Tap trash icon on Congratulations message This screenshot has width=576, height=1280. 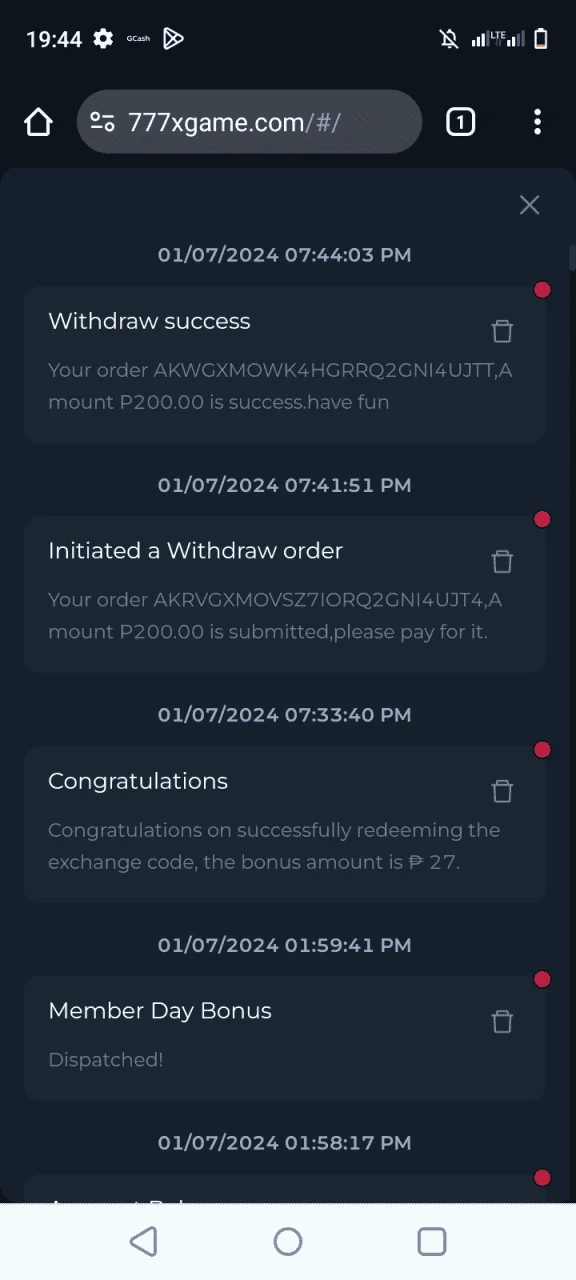coord(502,791)
